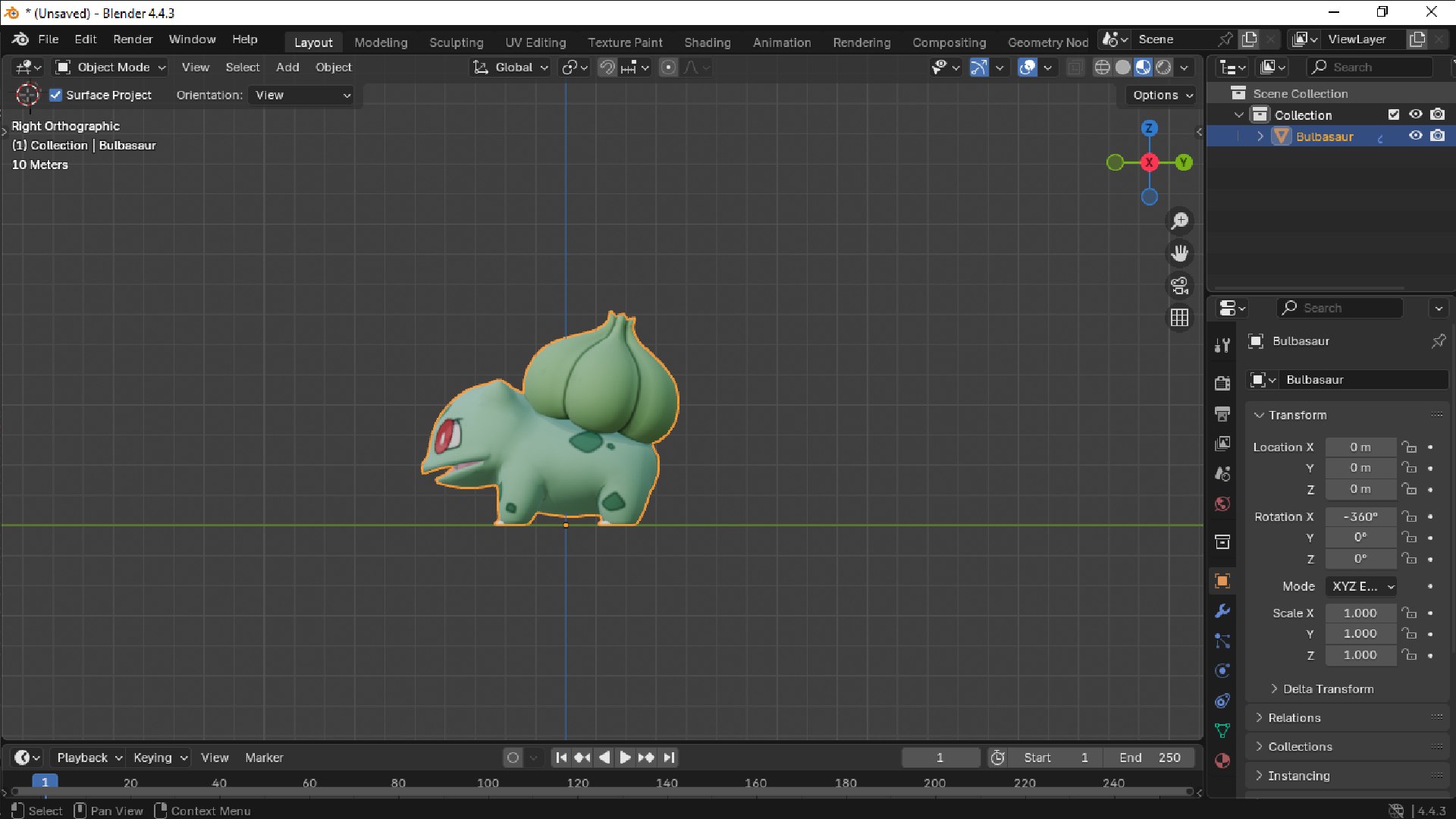Image resolution: width=1456 pixels, height=819 pixels.
Task: Click the pan hand viewport icon
Action: [1179, 253]
